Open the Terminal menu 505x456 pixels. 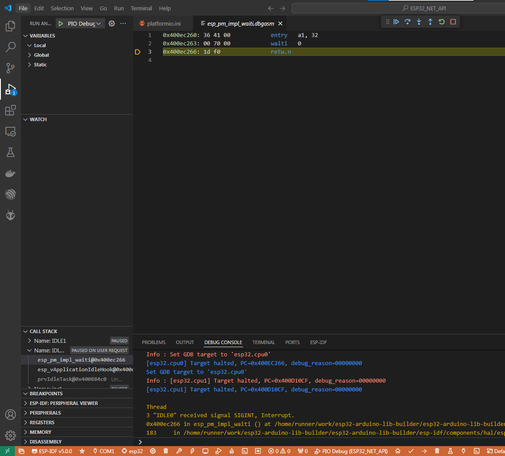(x=141, y=8)
